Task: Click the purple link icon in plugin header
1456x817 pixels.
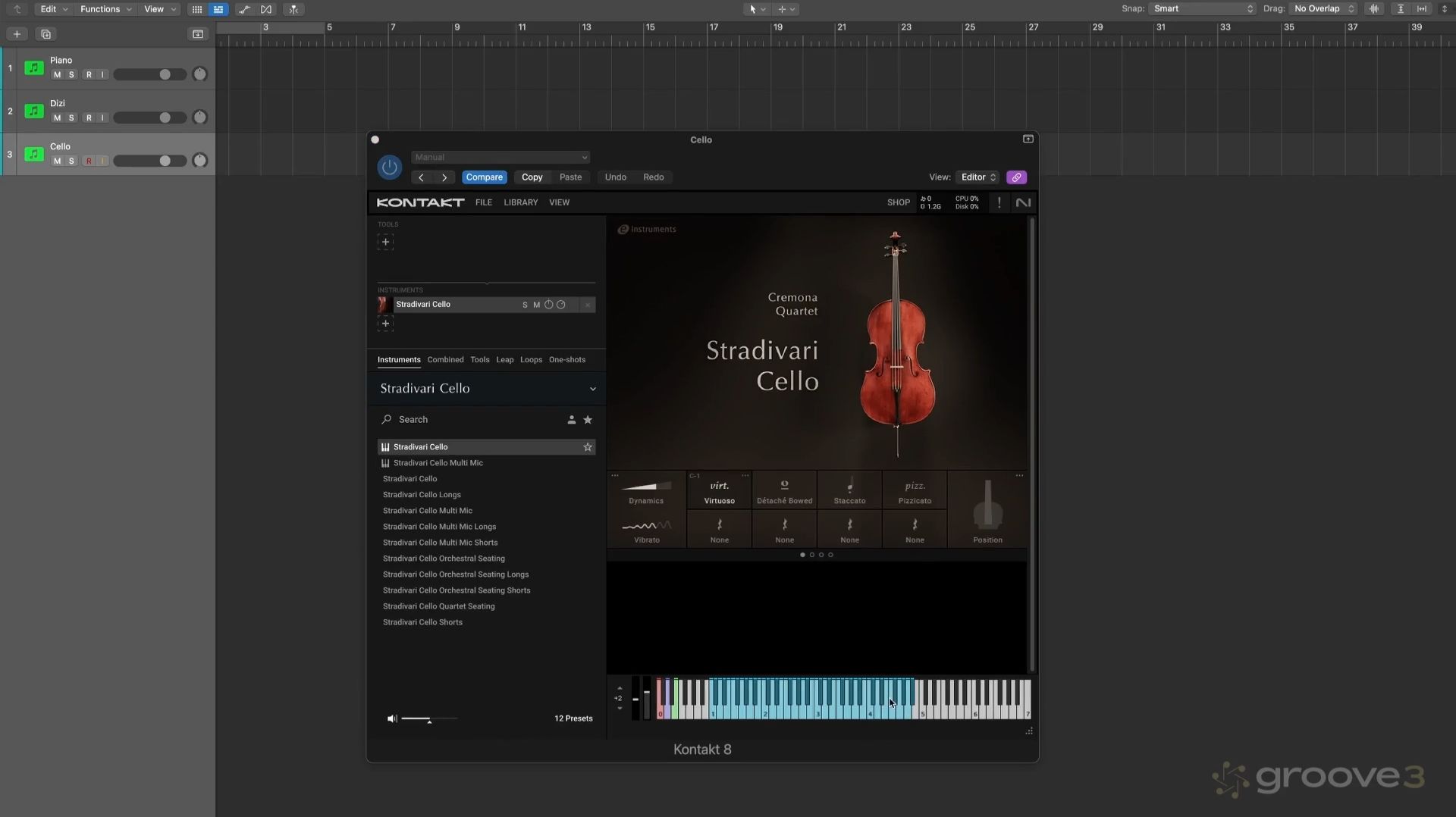Action: [1016, 177]
